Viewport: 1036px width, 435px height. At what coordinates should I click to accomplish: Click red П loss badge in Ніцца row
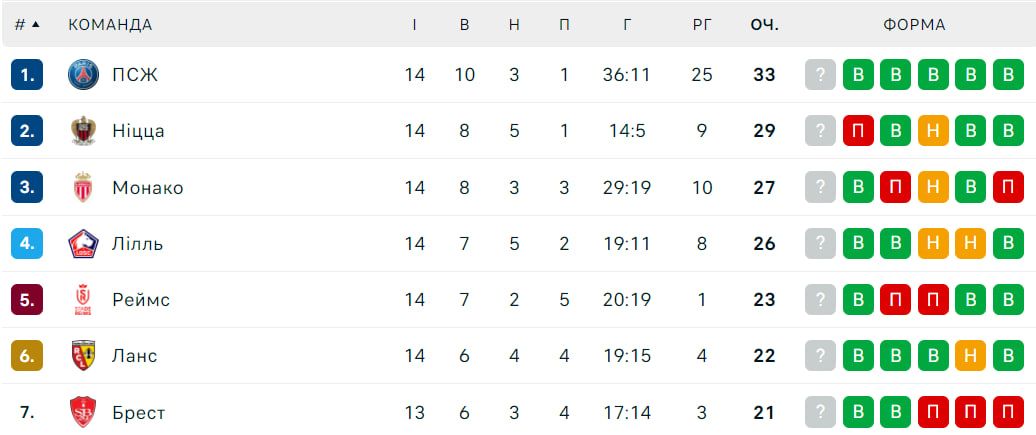(x=858, y=131)
